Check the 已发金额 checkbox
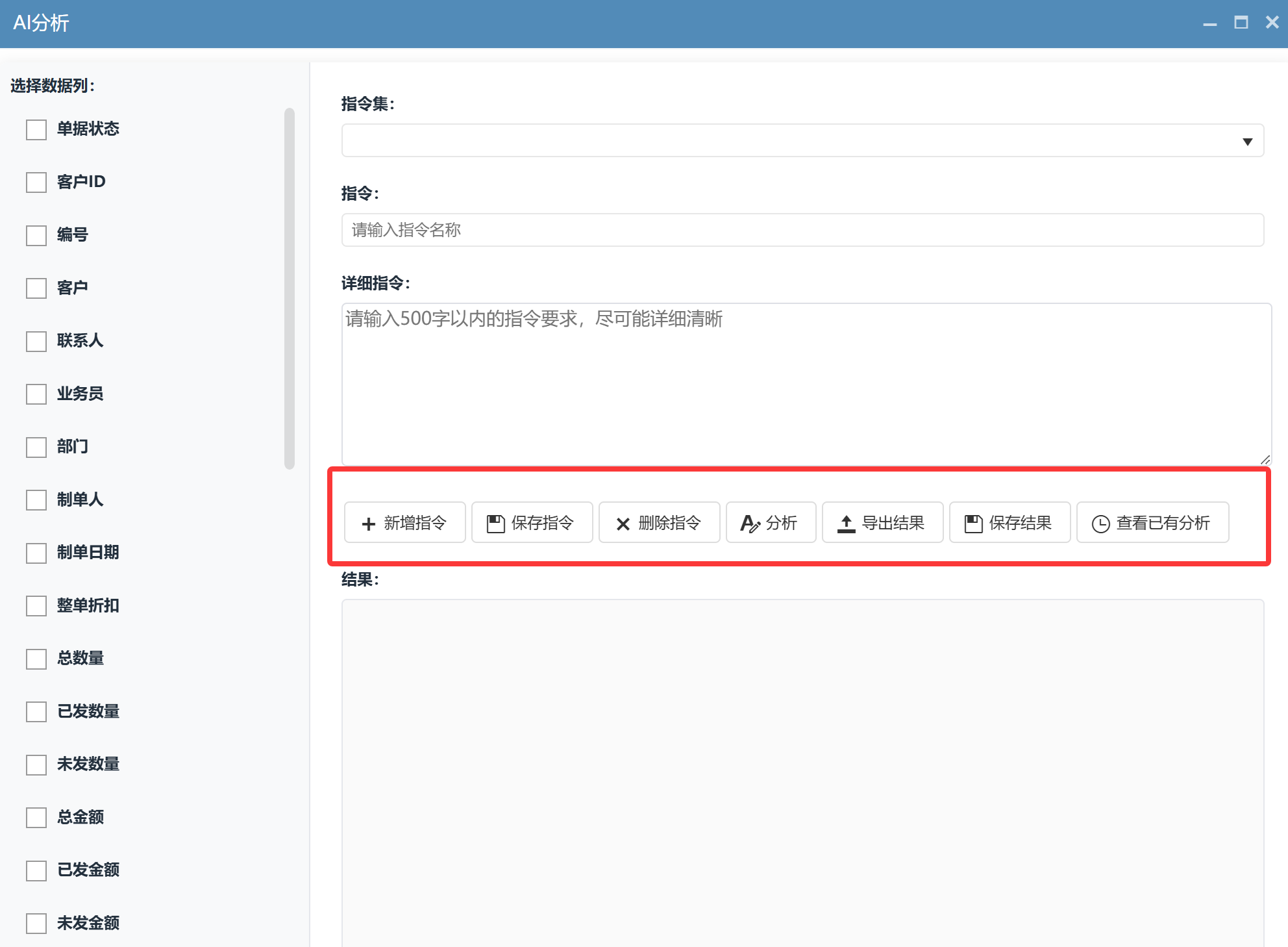The height and width of the screenshot is (947, 1288). tap(36, 870)
